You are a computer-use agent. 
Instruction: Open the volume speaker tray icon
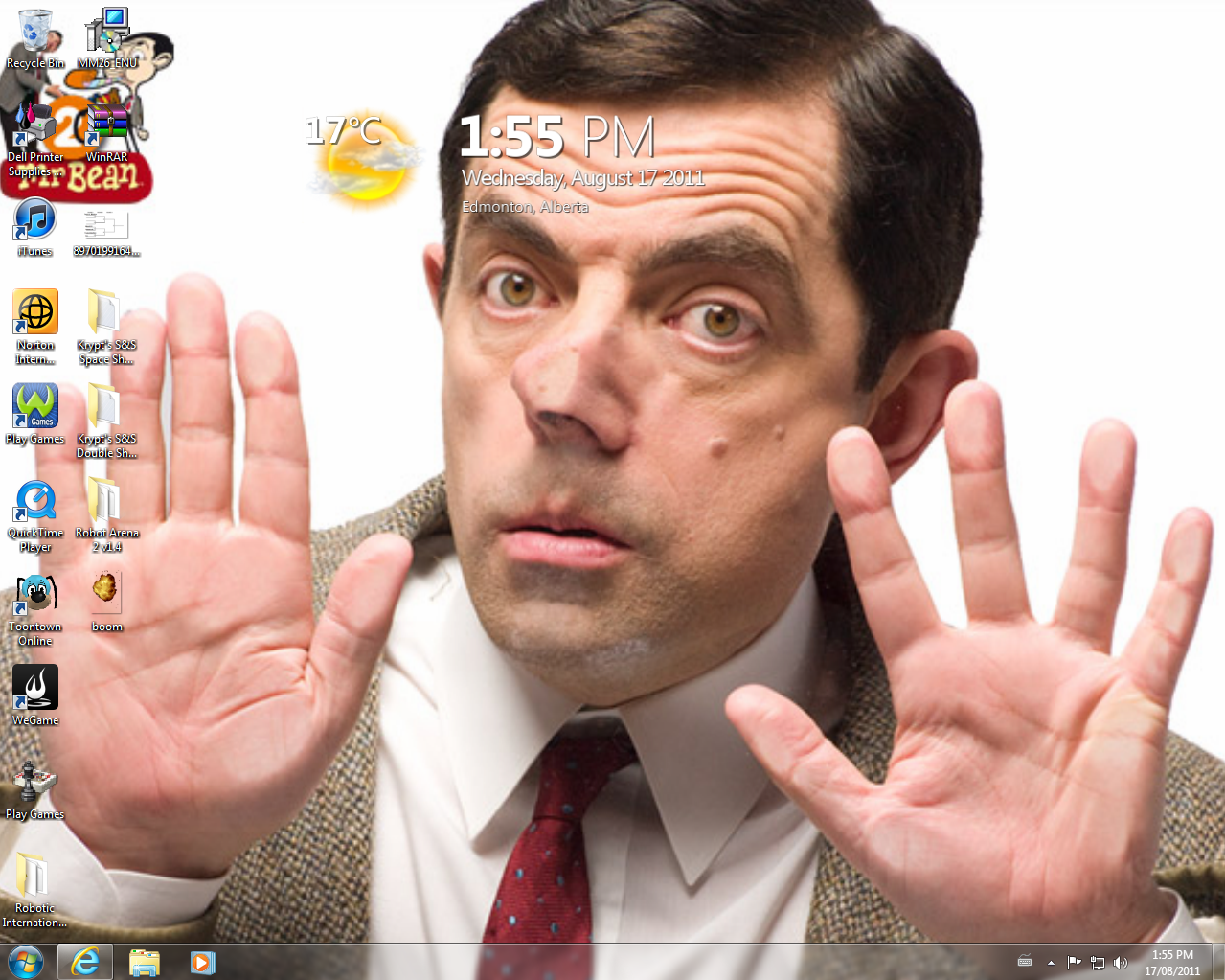pyautogui.click(x=1121, y=962)
